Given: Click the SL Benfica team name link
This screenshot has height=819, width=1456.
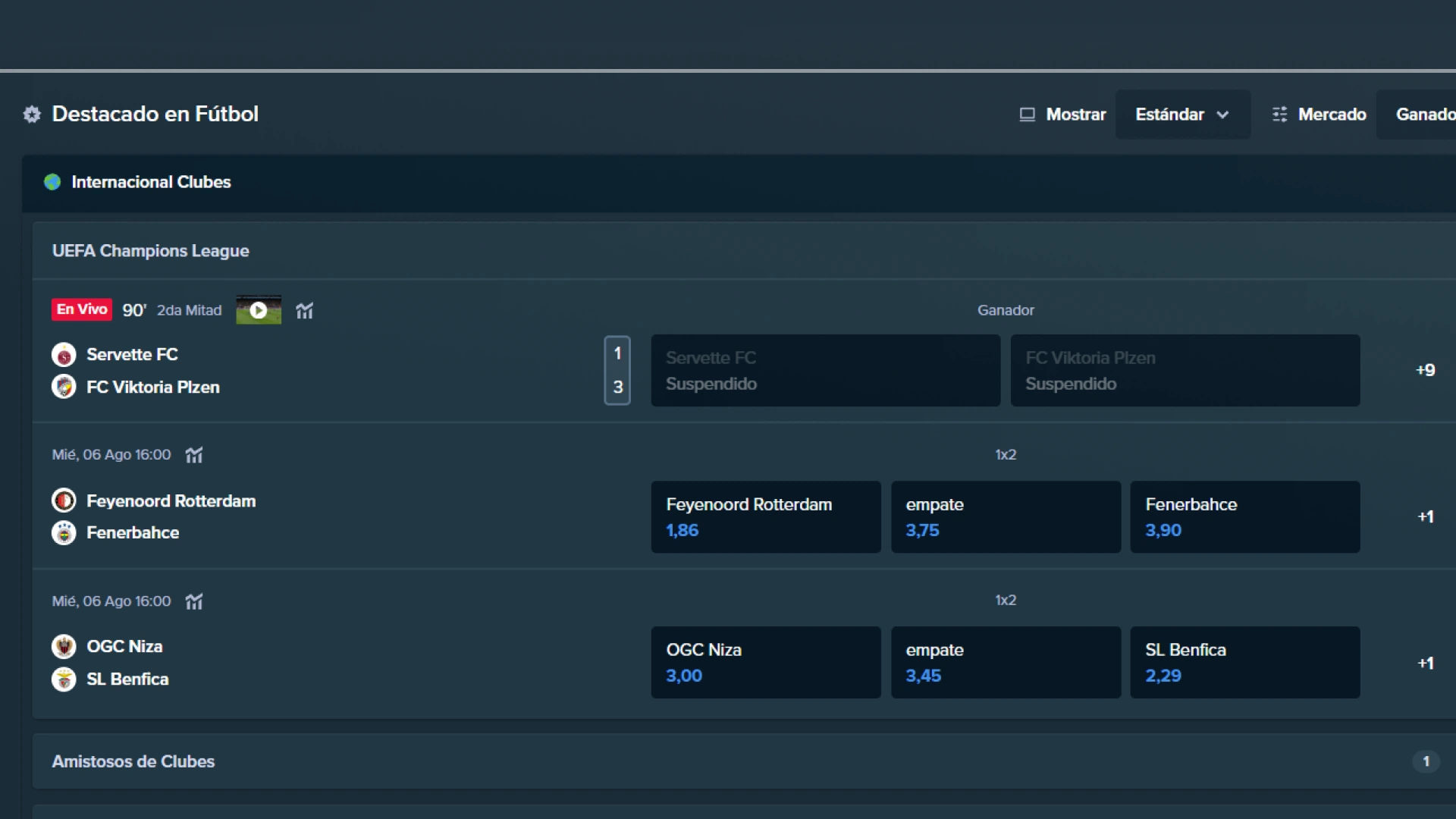Looking at the screenshot, I should 127,679.
